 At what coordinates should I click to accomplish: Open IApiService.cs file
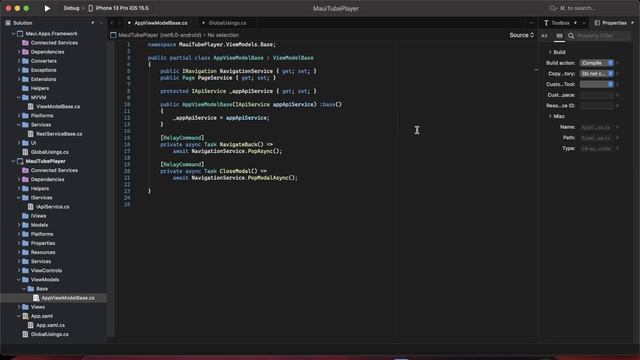click(x=53, y=207)
